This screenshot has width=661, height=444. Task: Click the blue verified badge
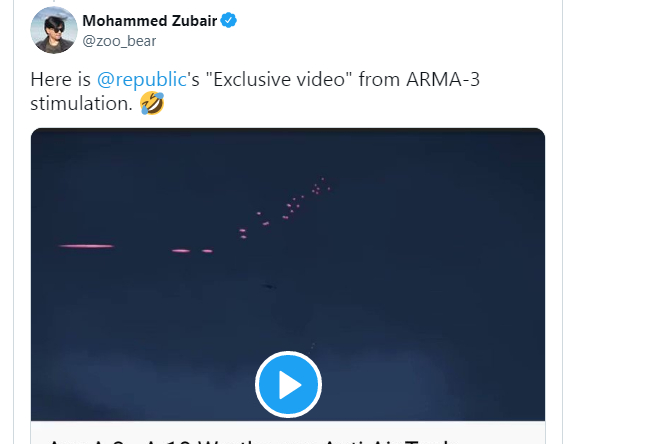229,21
